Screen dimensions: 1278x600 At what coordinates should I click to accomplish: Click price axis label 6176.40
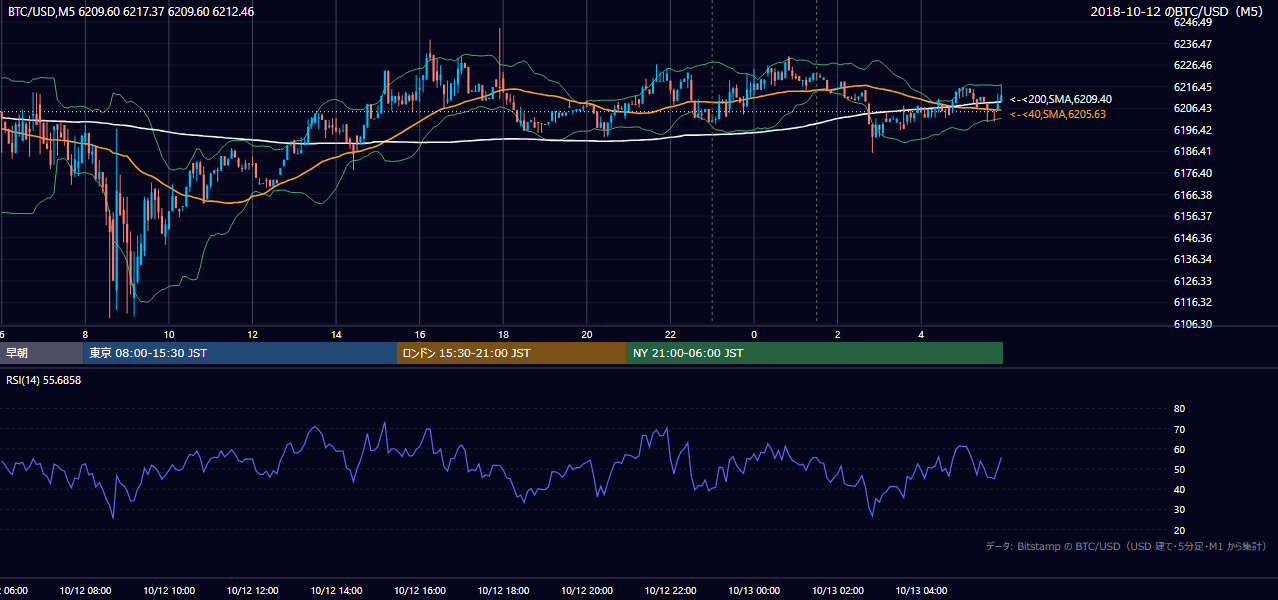(x=1192, y=173)
